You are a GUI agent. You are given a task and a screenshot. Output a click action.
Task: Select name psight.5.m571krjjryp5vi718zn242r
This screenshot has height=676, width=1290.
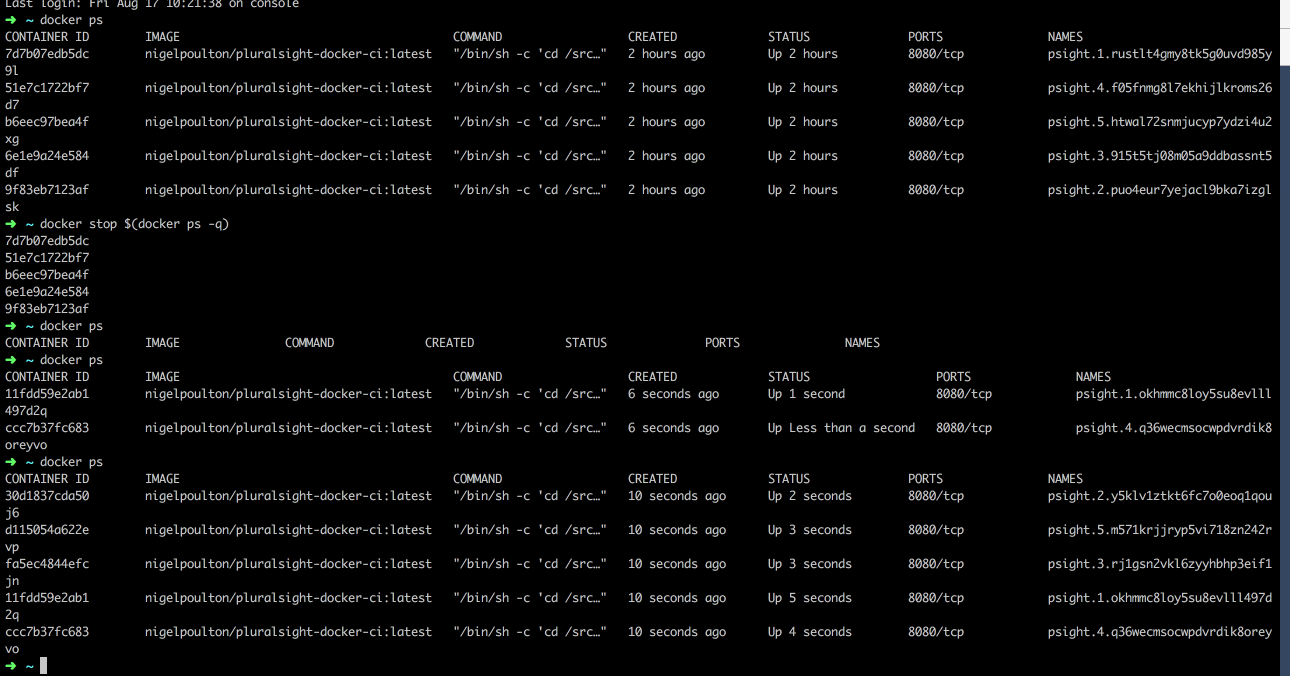1160,530
